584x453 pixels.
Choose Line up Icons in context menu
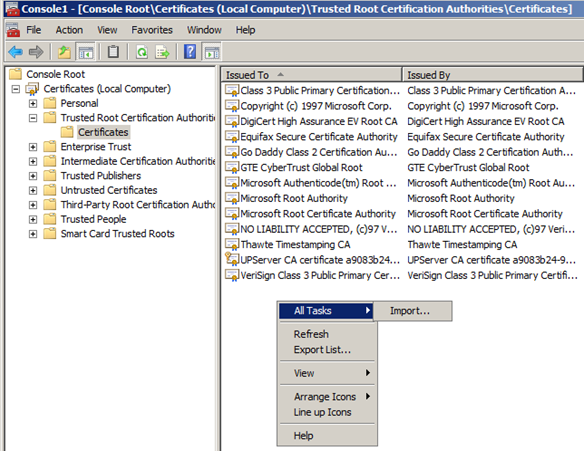tap(322, 412)
